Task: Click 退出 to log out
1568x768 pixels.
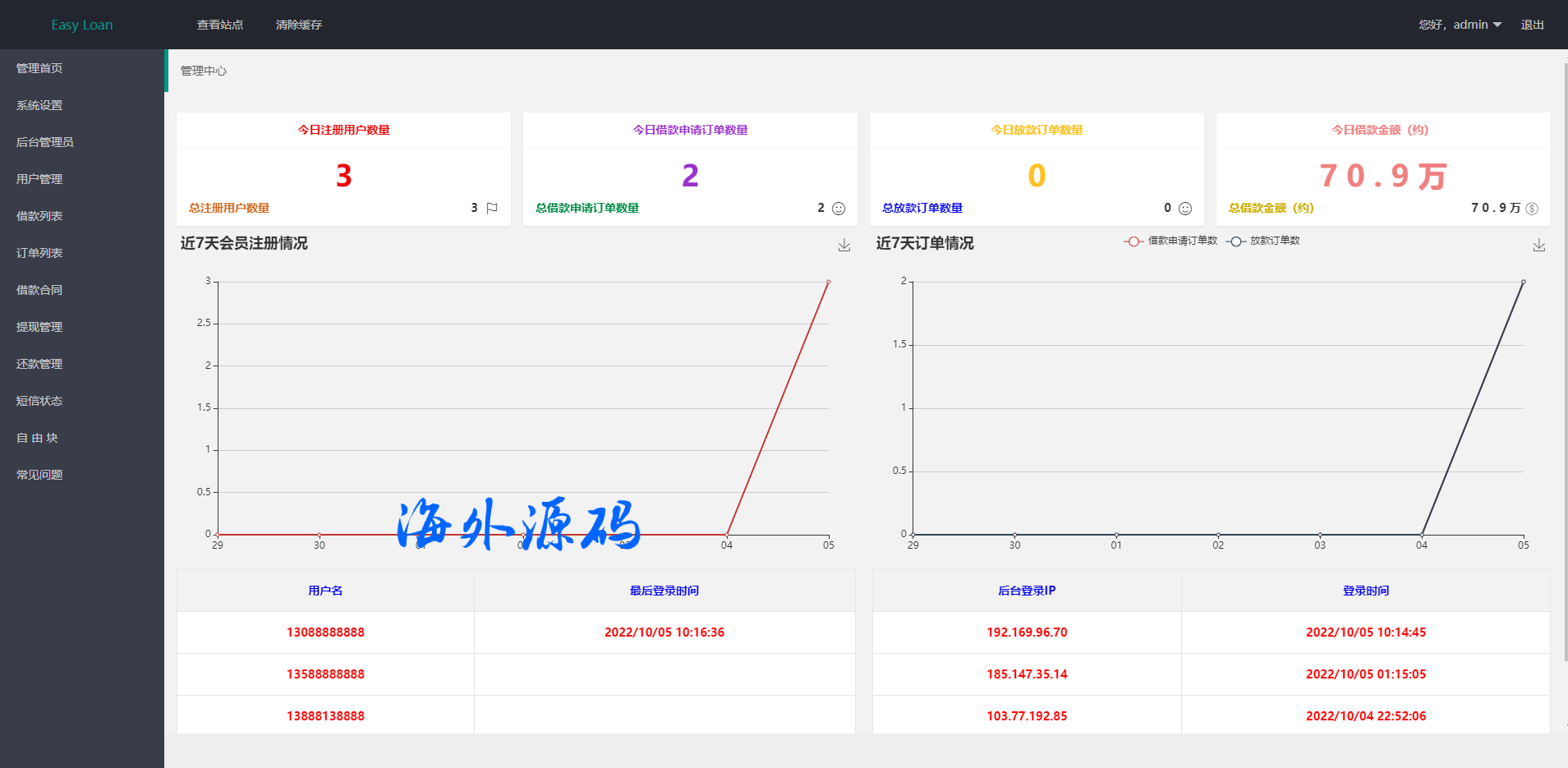Action: (1532, 25)
